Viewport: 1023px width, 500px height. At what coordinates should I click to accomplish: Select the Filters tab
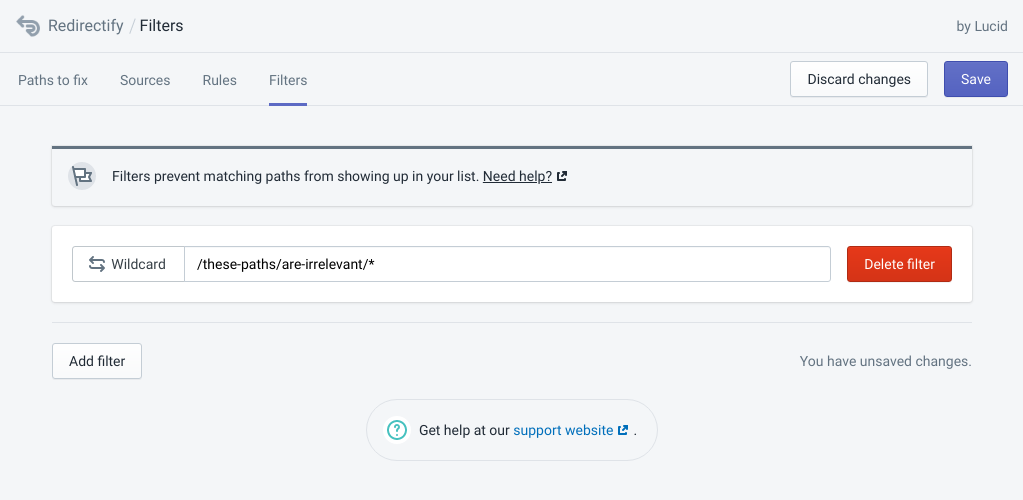pos(288,80)
